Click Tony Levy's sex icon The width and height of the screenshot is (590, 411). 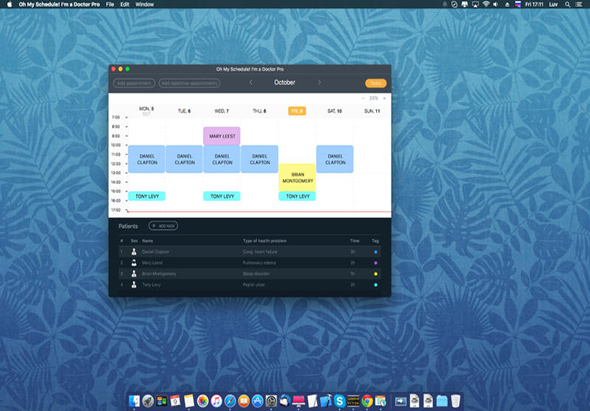point(134,285)
